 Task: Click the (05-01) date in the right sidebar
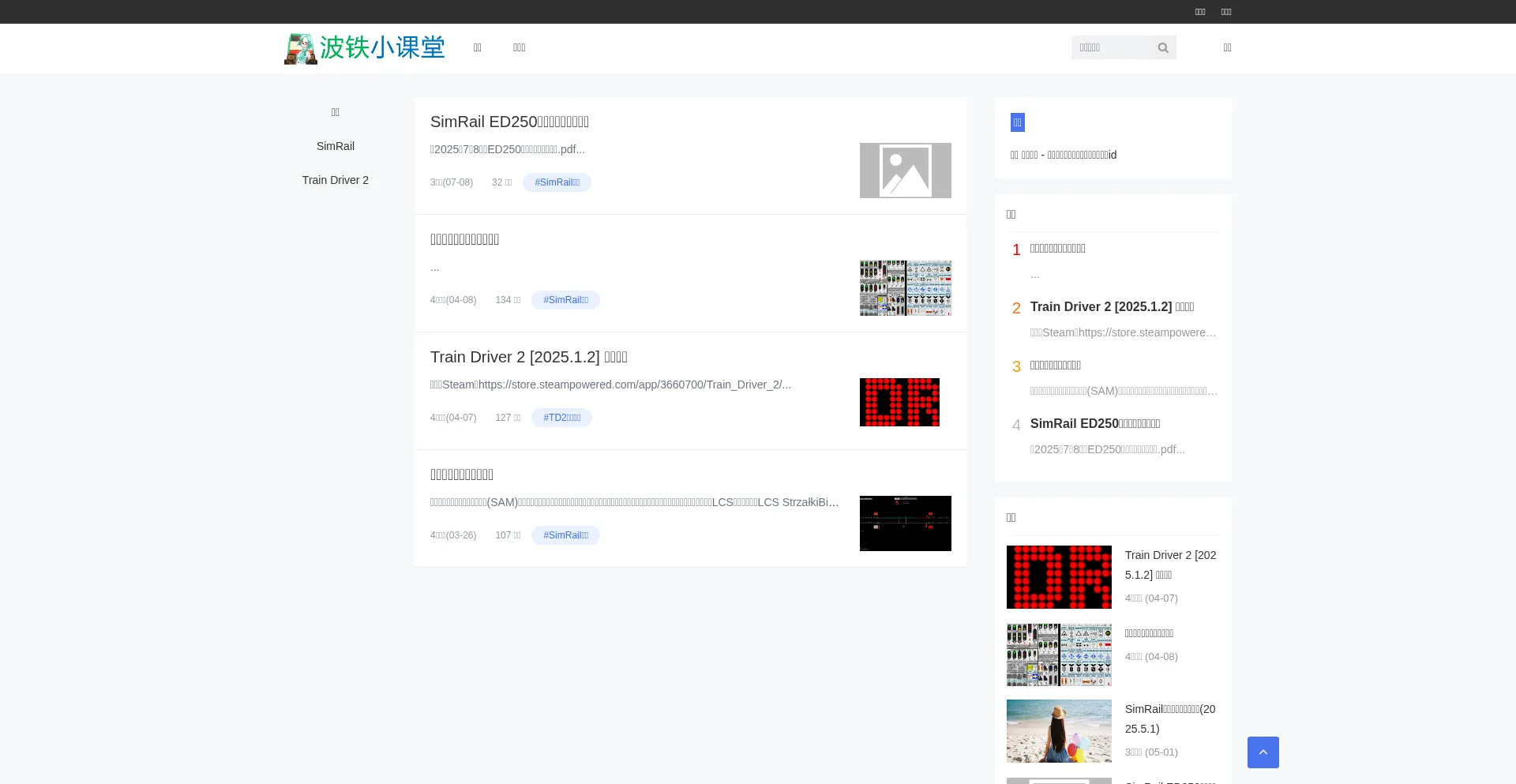1151,752
